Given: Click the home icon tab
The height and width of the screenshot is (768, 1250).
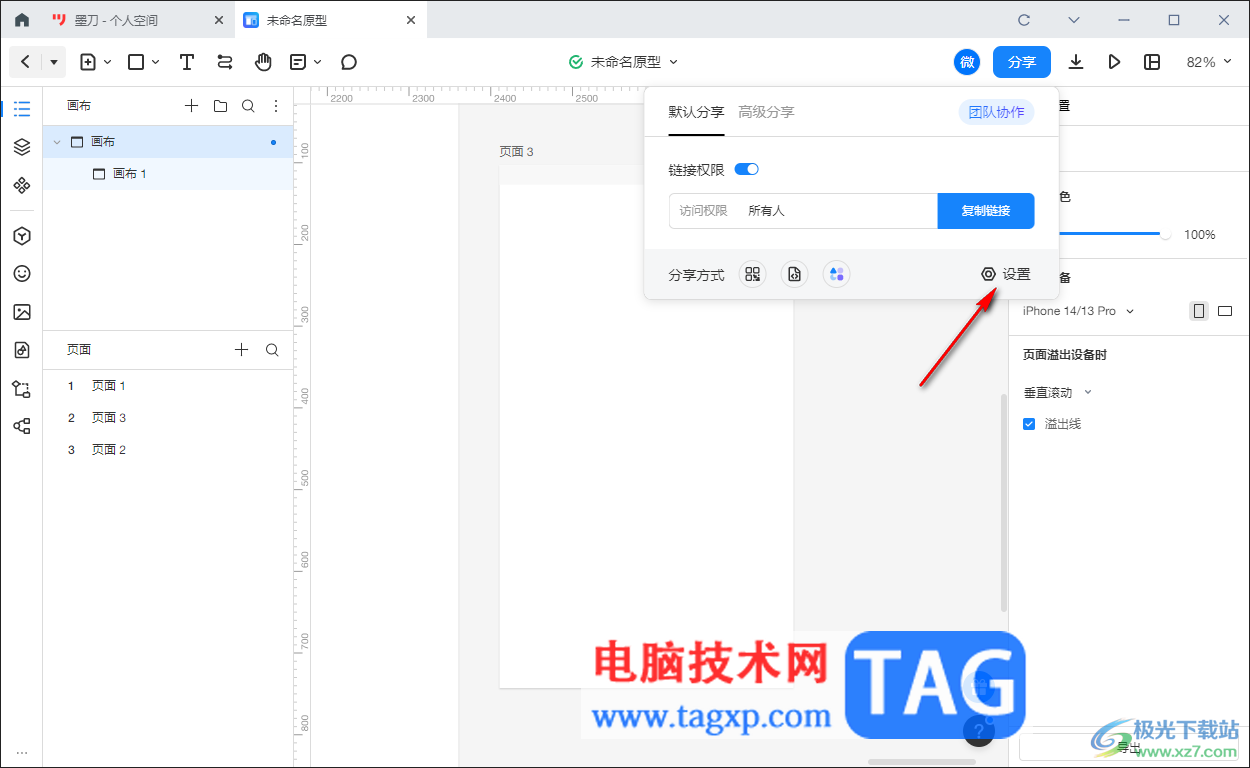Looking at the screenshot, I should (x=22, y=20).
